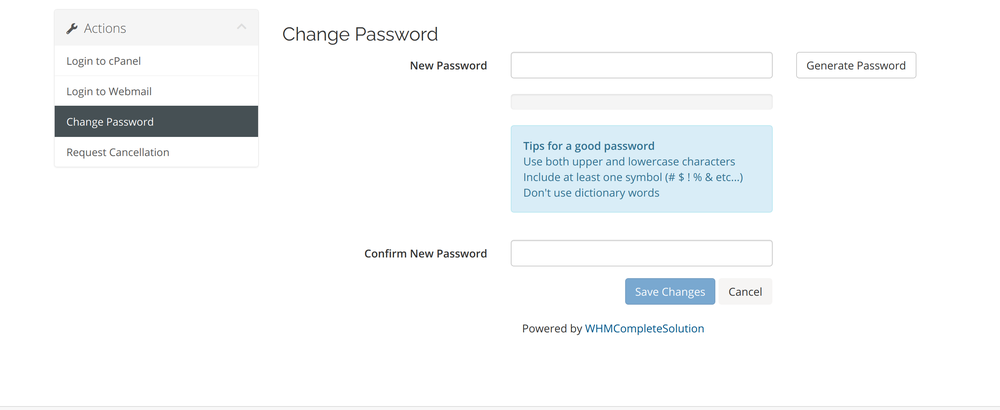Click the Don't use dictionary words tip

(591, 193)
